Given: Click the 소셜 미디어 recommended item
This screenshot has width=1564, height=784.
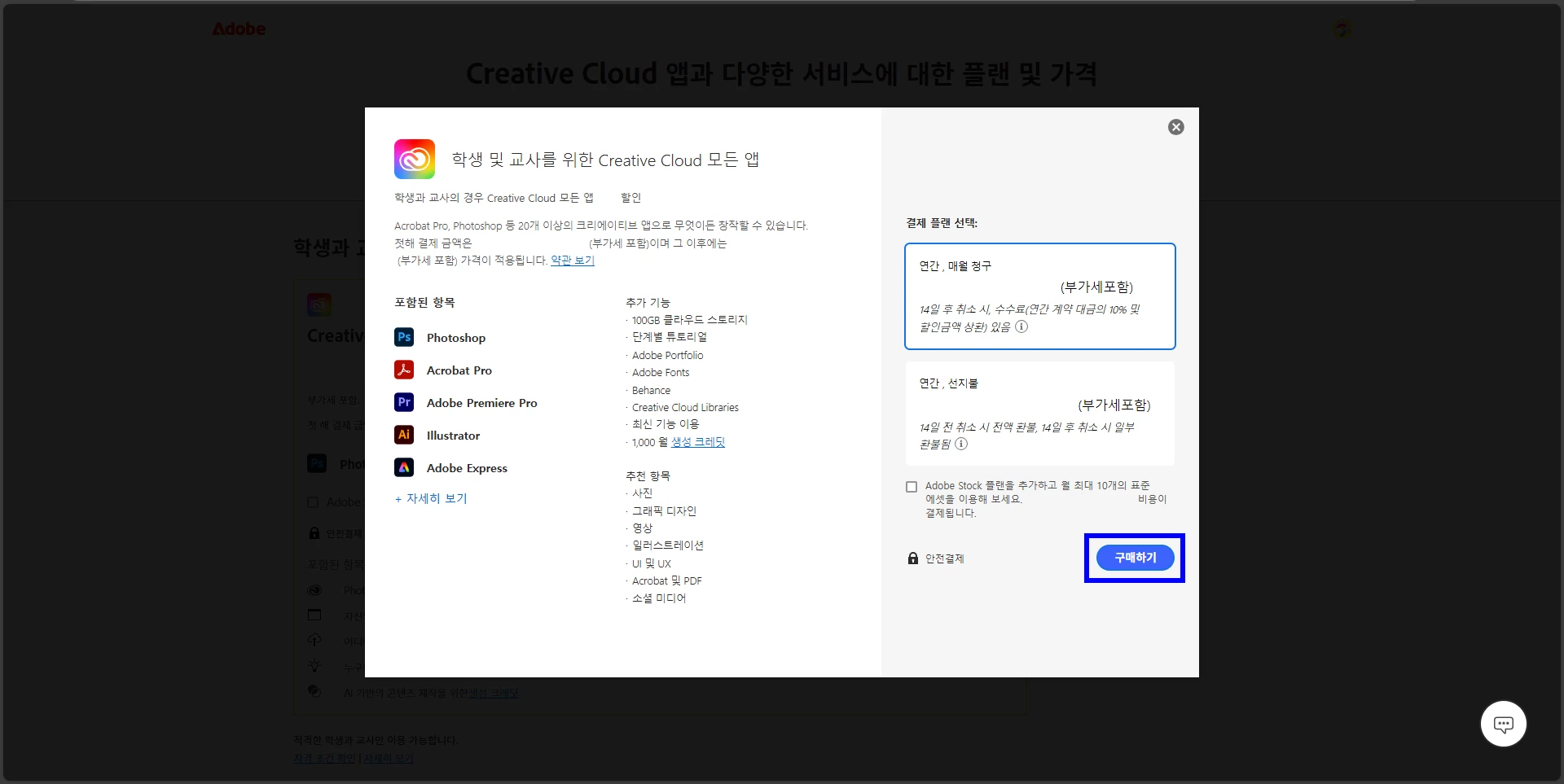Looking at the screenshot, I should pos(659,598).
